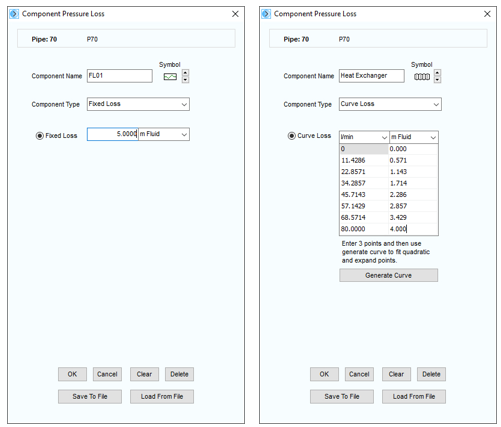Step the FL01 symbol selector up

click(x=186, y=73)
